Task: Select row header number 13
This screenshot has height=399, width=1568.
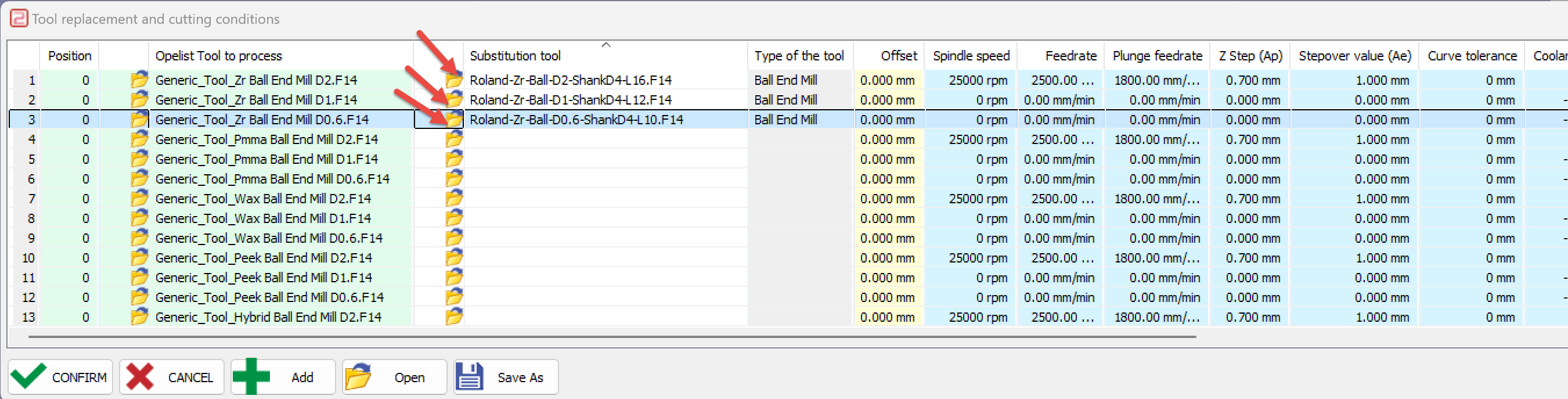Action: [25, 317]
